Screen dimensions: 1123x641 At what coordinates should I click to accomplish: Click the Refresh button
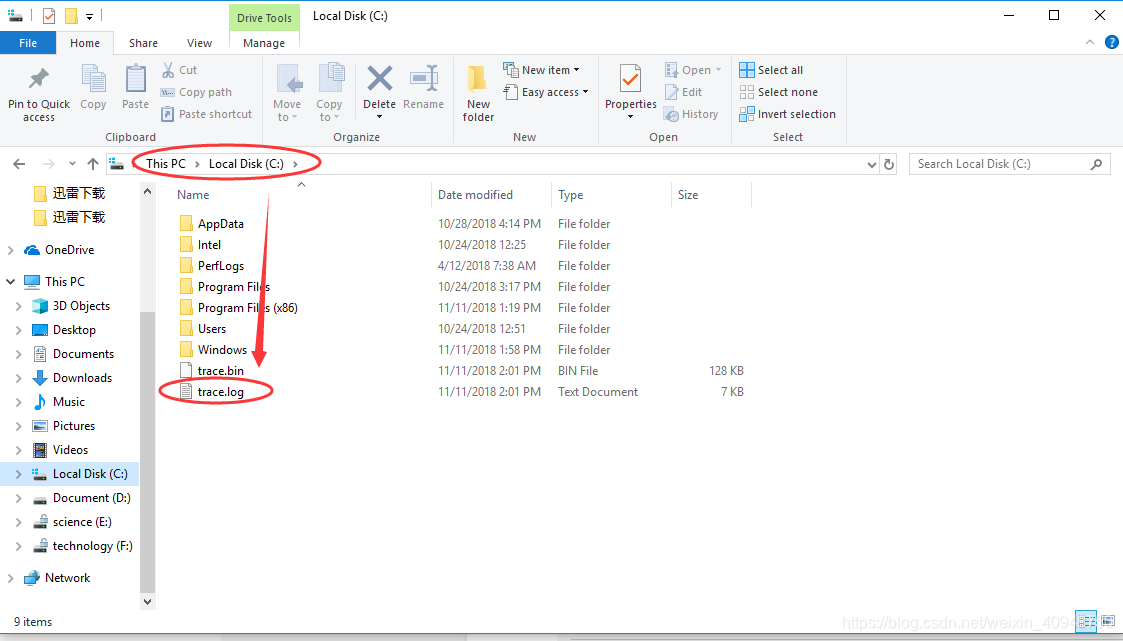tap(889, 164)
